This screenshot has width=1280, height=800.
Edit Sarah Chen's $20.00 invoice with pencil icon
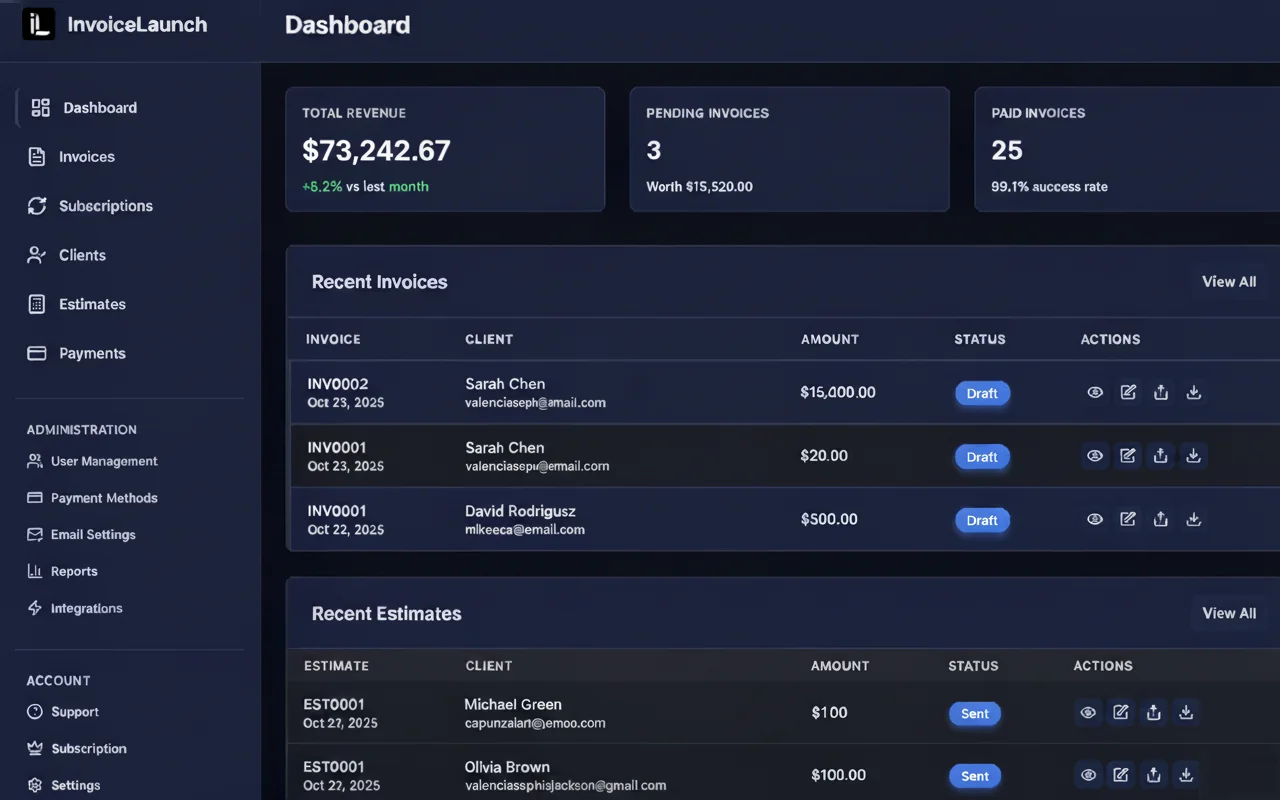[x=1128, y=455]
